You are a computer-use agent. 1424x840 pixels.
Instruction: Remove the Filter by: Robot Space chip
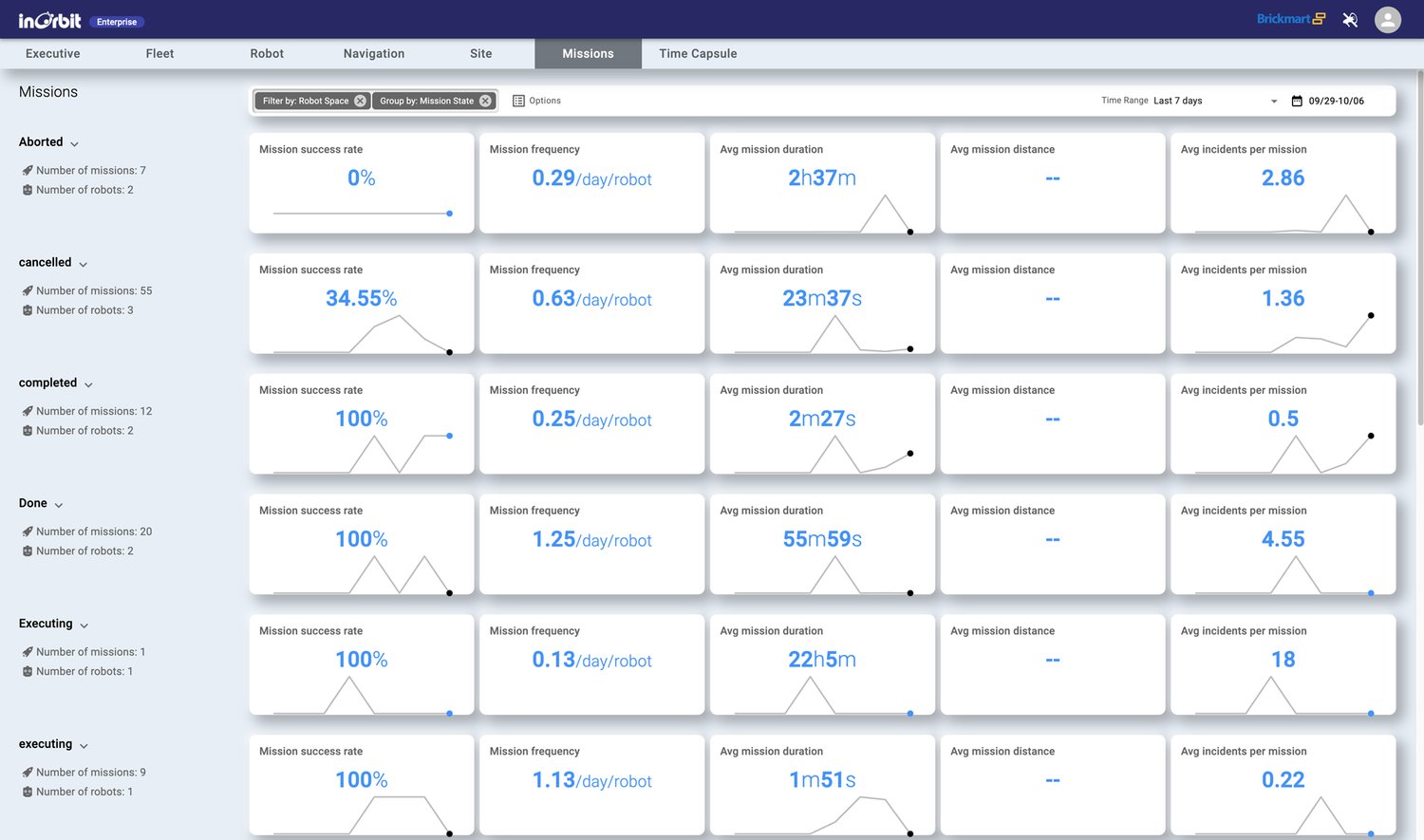pyautogui.click(x=360, y=101)
